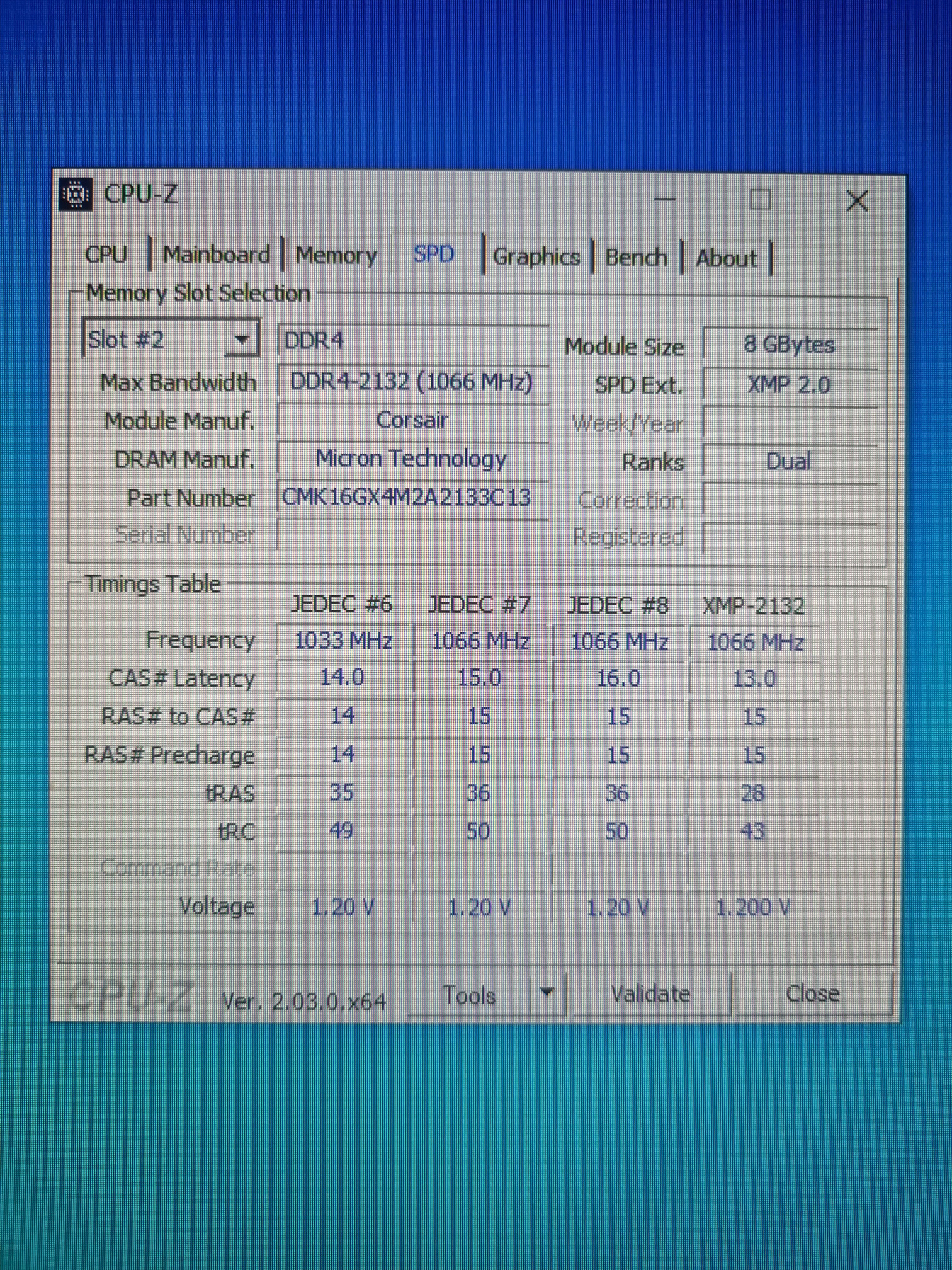Click the XMP-2132 tRC value 43

754,832
